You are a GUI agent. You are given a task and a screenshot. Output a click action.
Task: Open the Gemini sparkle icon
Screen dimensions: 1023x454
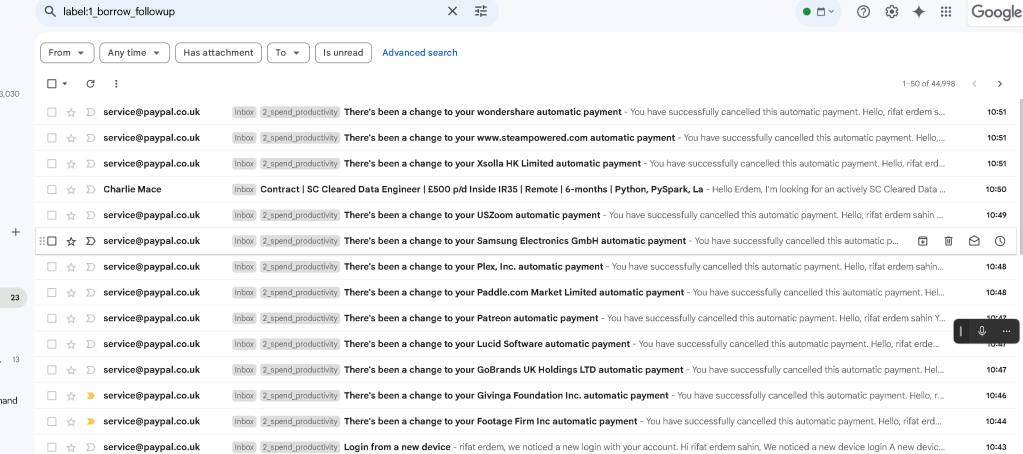pyautogui.click(x=919, y=11)
